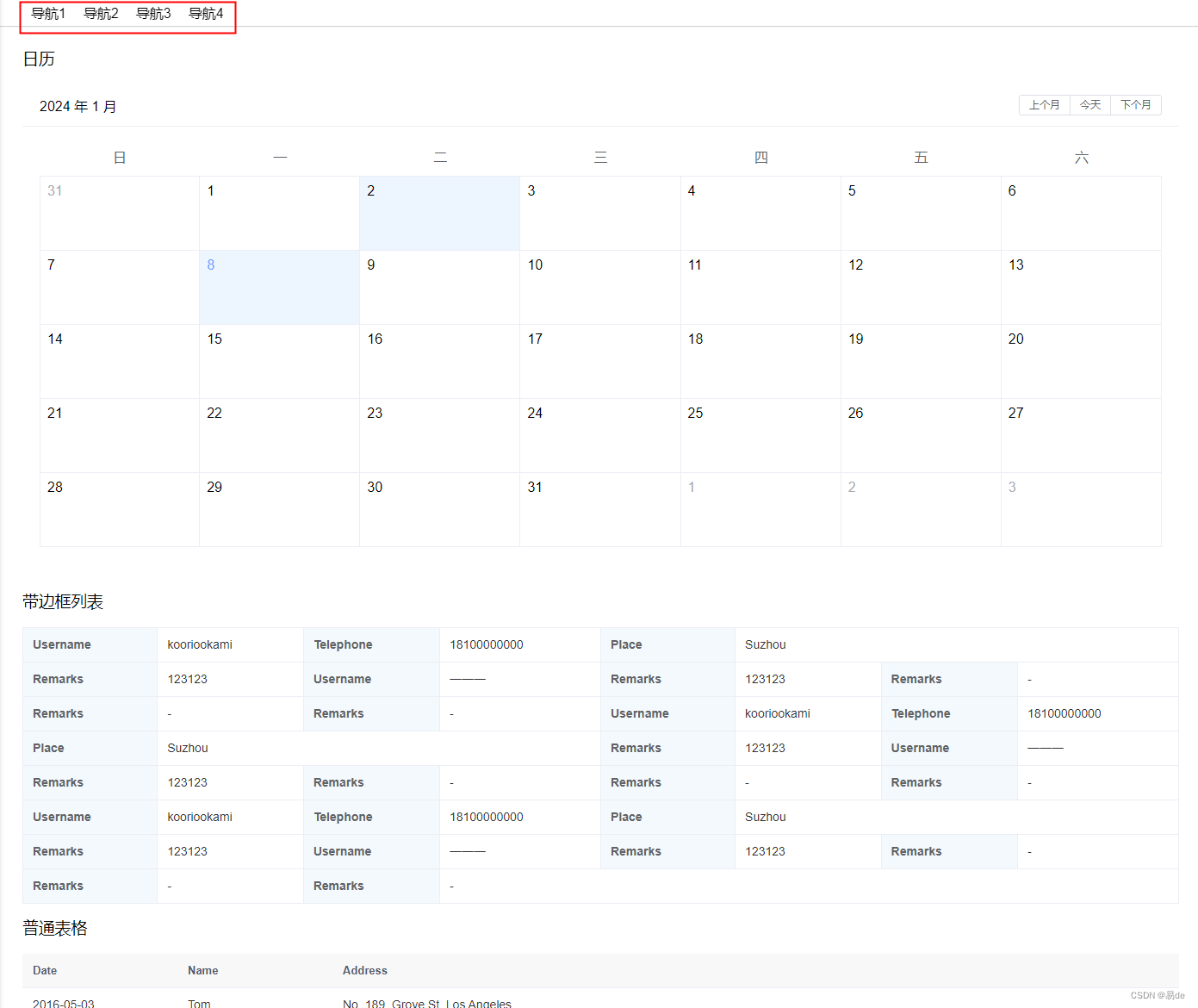1198x1008 pixels.
Task: Pick January 10 on the calendar
Action: click(600, 288)
